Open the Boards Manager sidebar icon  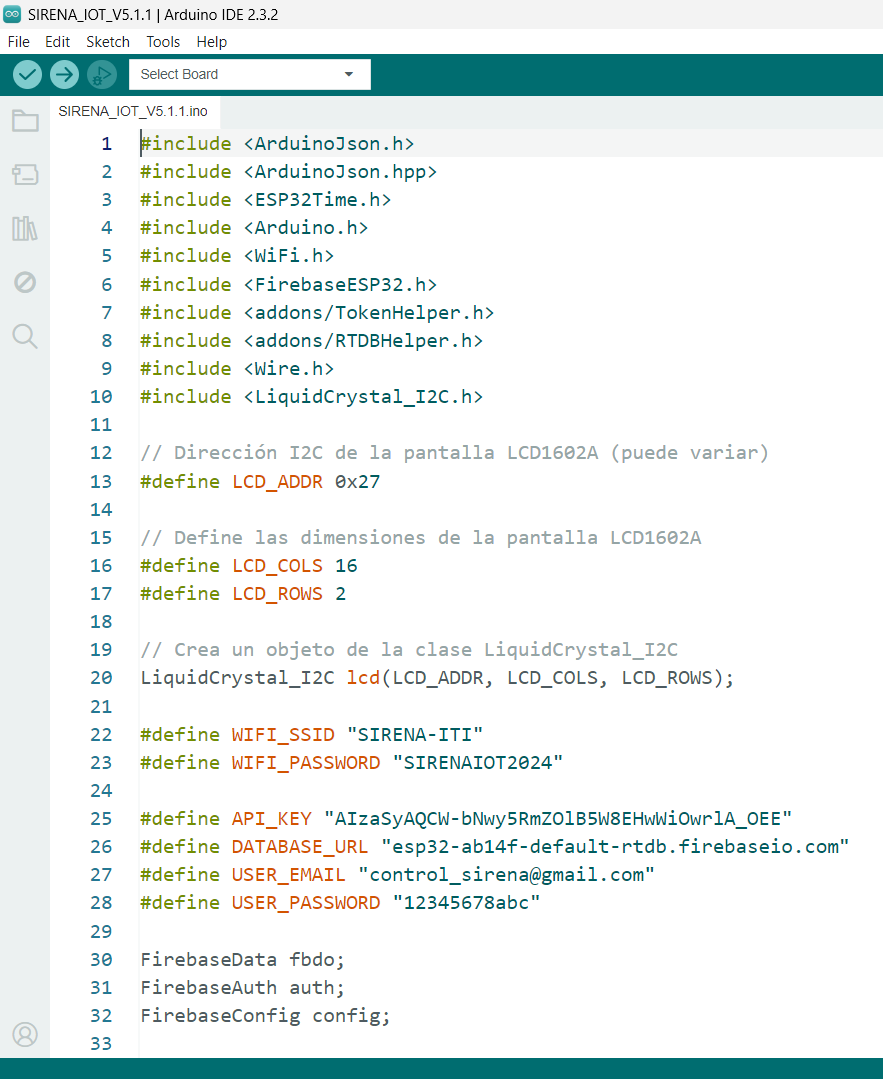pos(25,175)
